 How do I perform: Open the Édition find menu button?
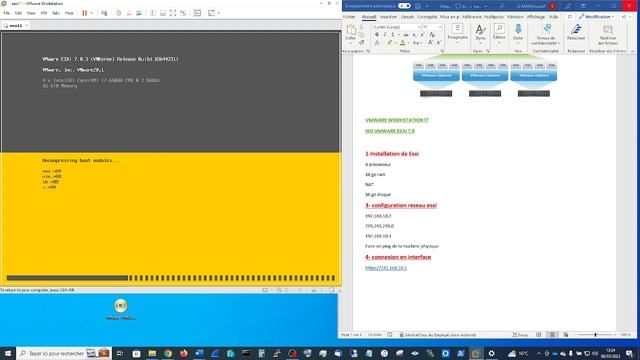coord(499,33)
